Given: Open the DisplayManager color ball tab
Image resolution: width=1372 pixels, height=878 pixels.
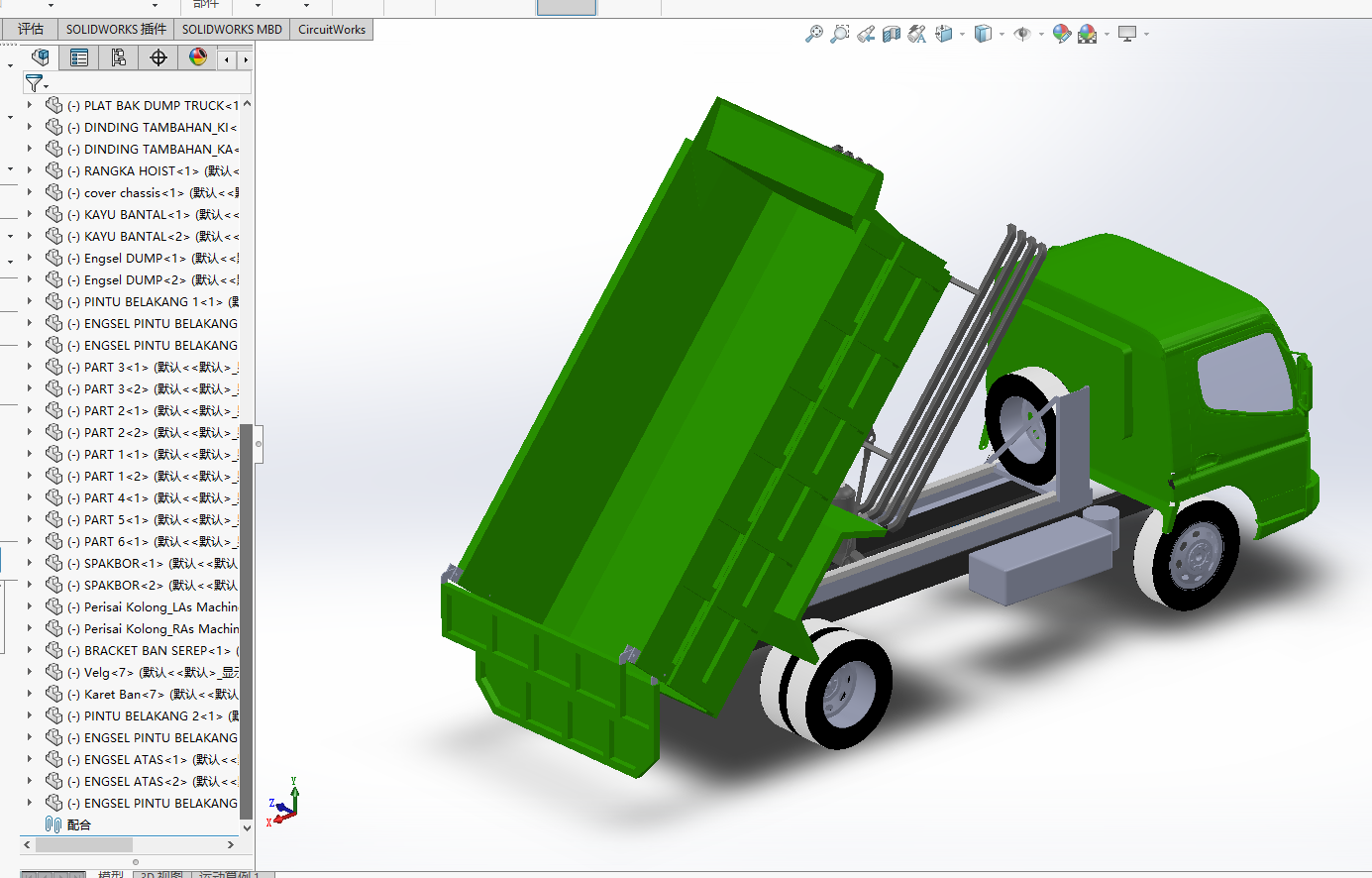Looking at the screenshot, I should coord(198,57).
